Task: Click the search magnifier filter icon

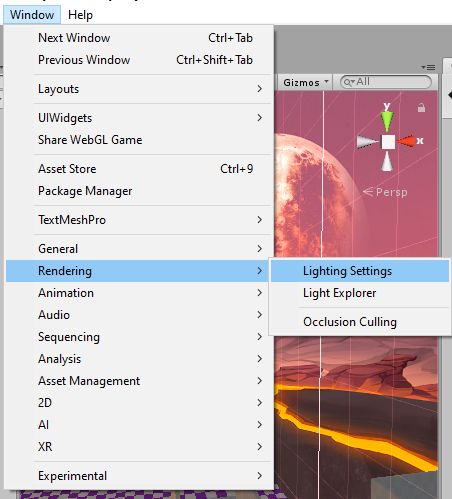Action: coord(349,82)
